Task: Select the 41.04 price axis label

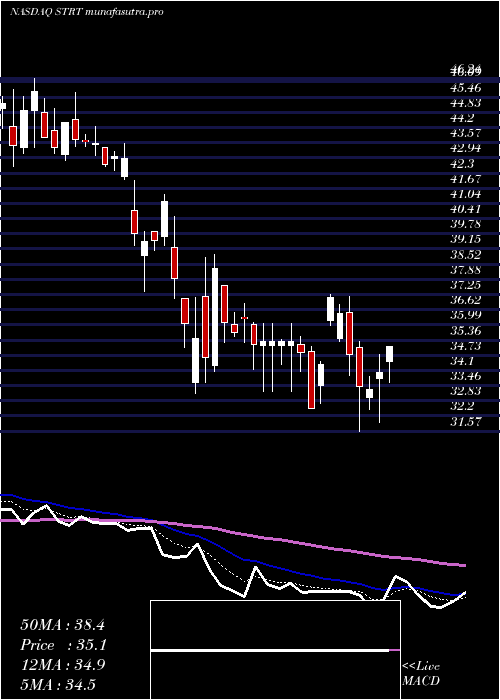Action: [x=465, y=194]
